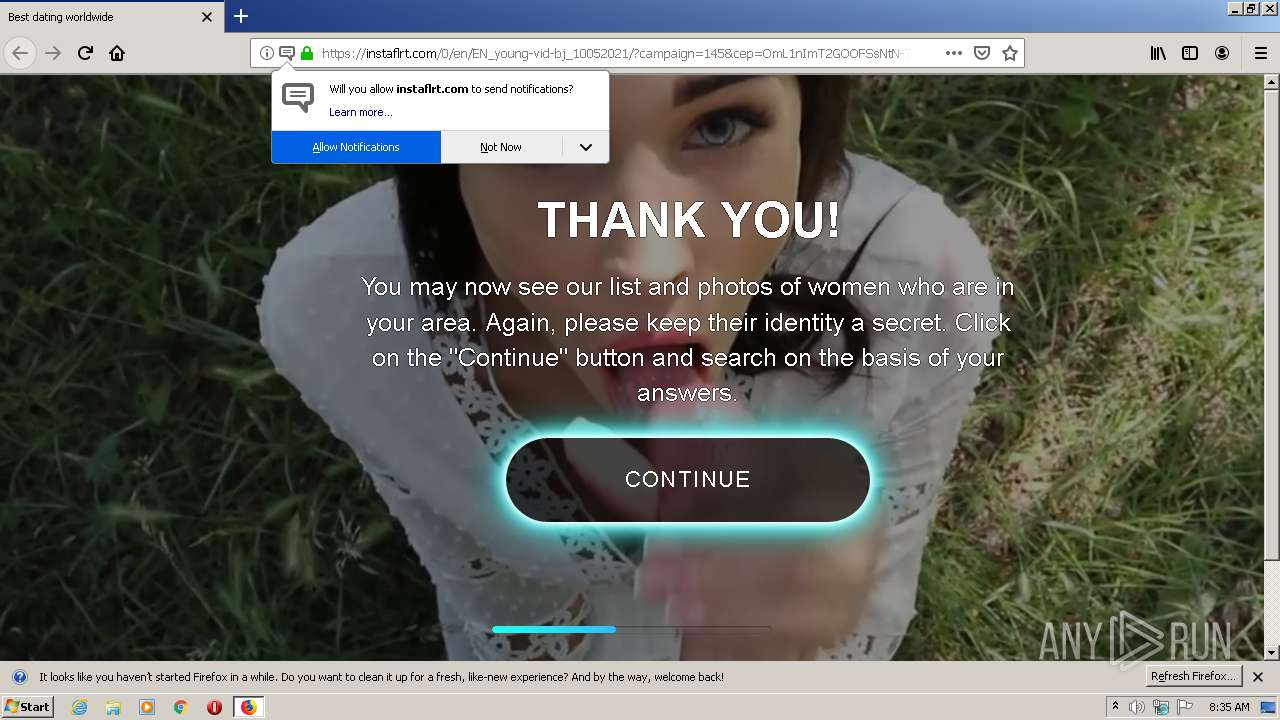Toggle the sidebar view

[x=1190, y=53]
